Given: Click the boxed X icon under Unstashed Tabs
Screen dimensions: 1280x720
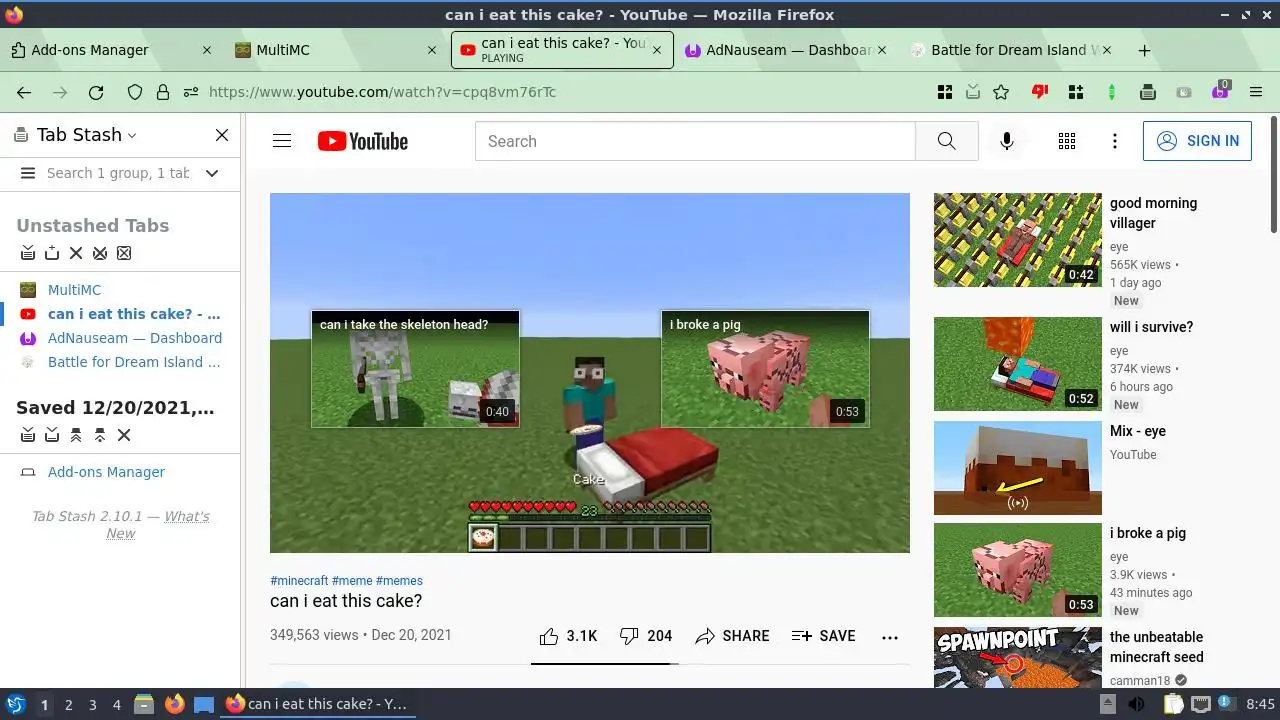Looking at the screenshot, I should (x=124, y=253).
